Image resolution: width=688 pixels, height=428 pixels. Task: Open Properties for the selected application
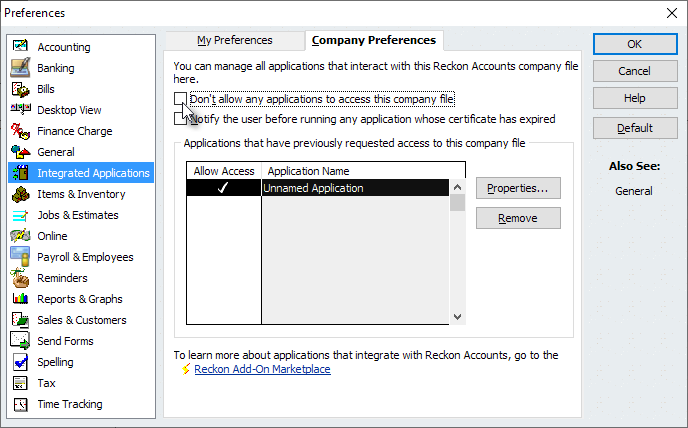tap(518, 188)
